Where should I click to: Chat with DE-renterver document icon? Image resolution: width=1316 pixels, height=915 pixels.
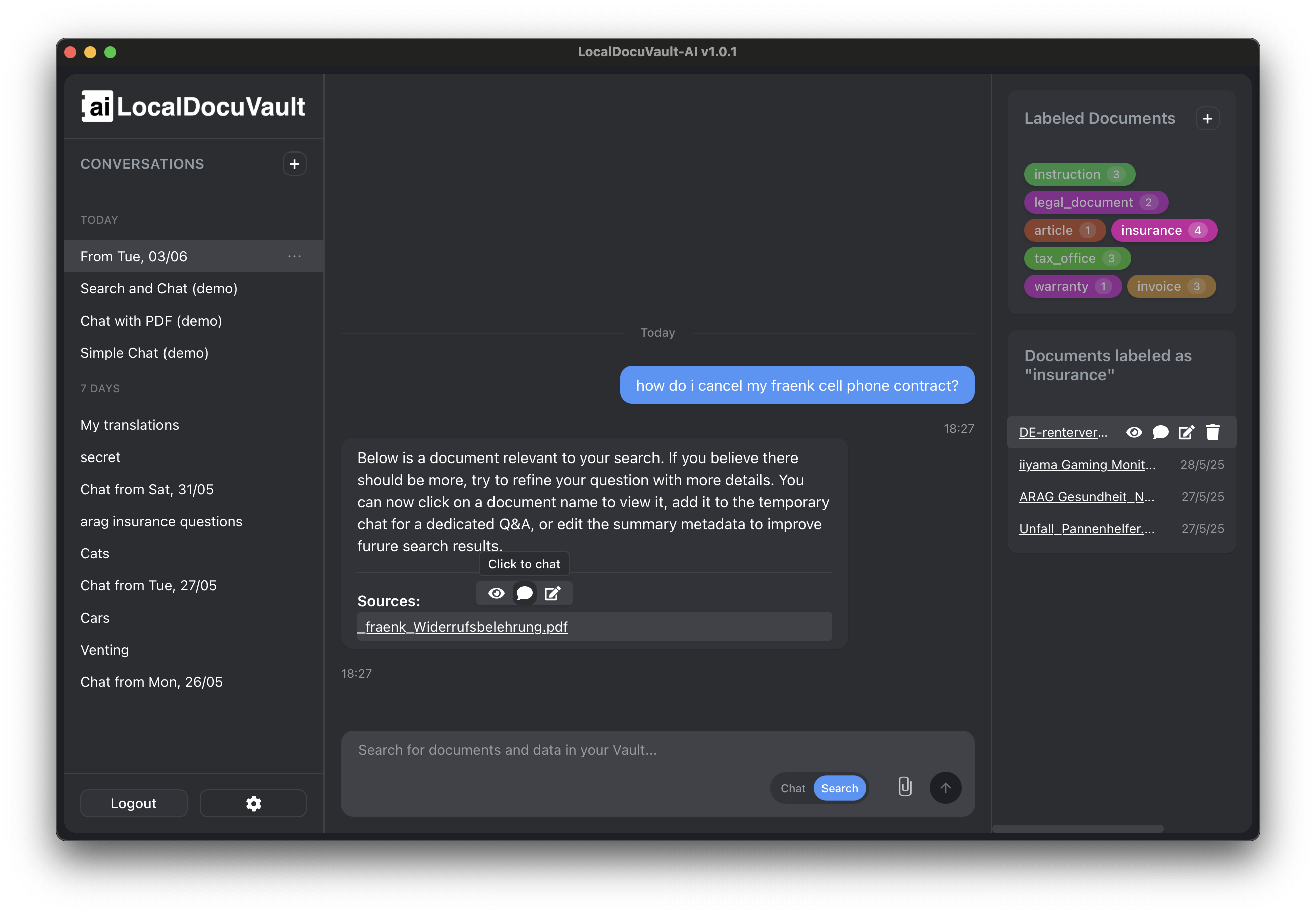click(x=1160, y=432)
